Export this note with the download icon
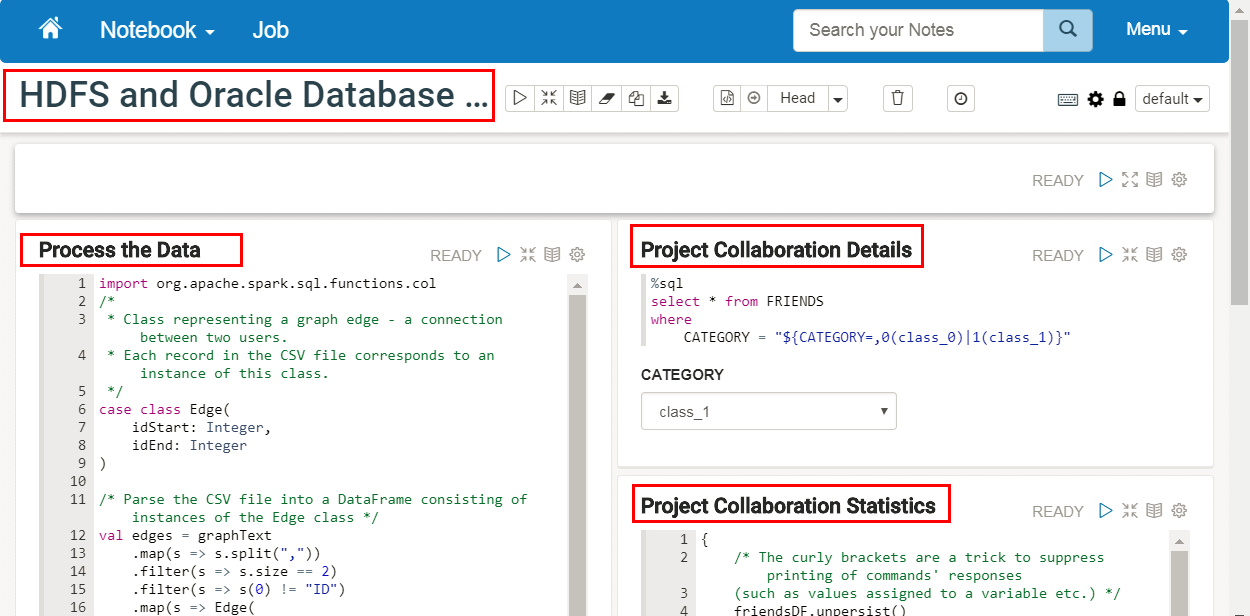Image resolution: width=1250 pixels, height=616 pixels. coord(665,98)
